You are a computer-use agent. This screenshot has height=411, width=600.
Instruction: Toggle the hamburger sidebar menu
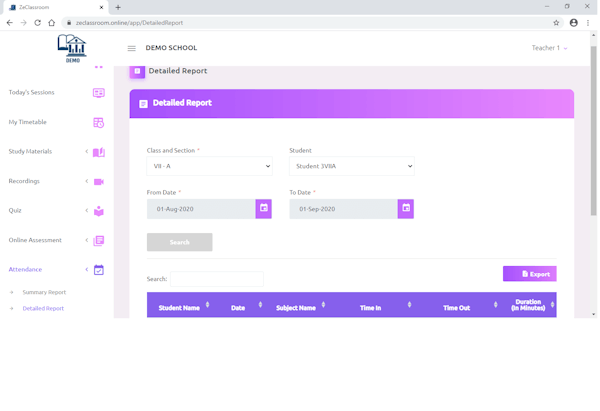coord(132,48)
